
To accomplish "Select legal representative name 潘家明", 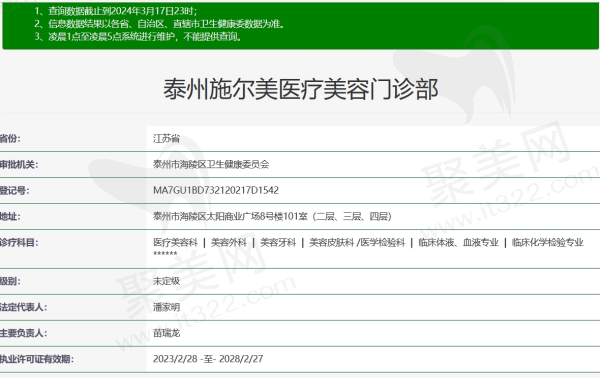I will [x=166, y=307].
